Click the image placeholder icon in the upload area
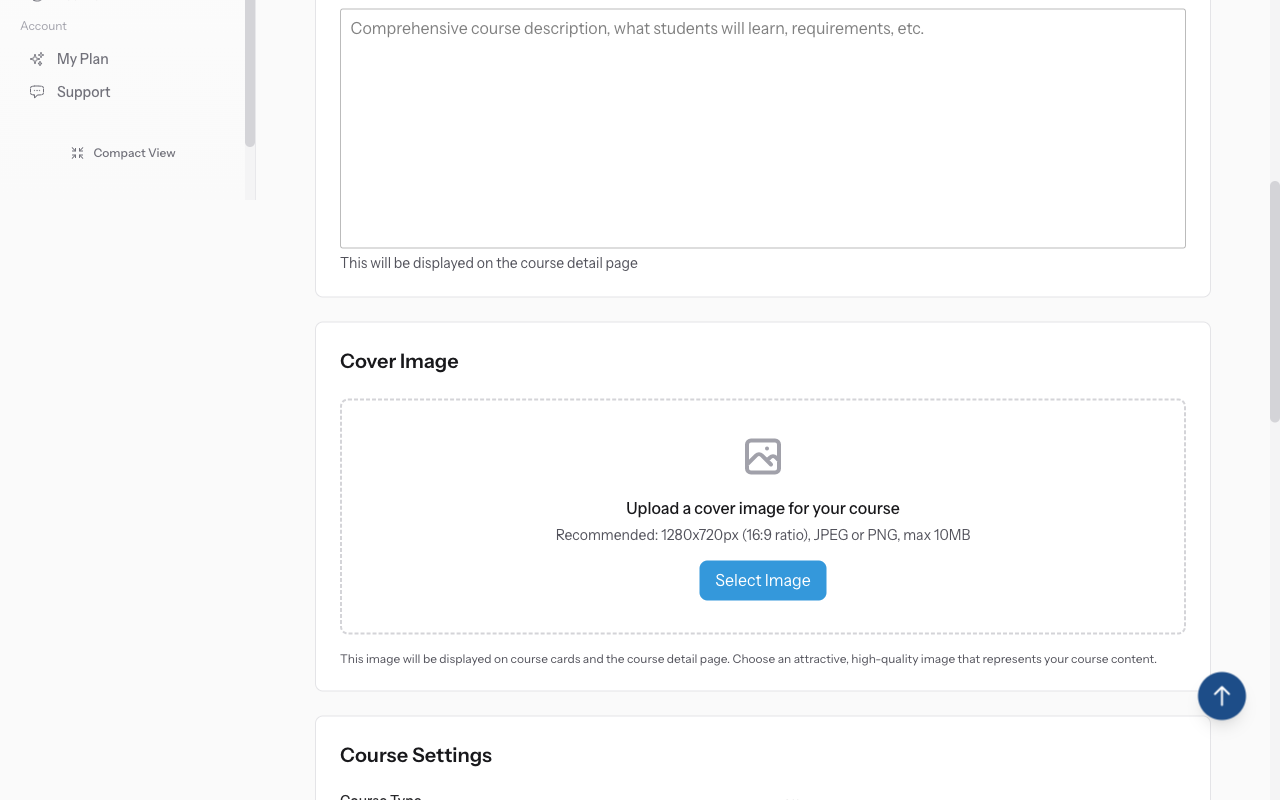 coord(762,456)
